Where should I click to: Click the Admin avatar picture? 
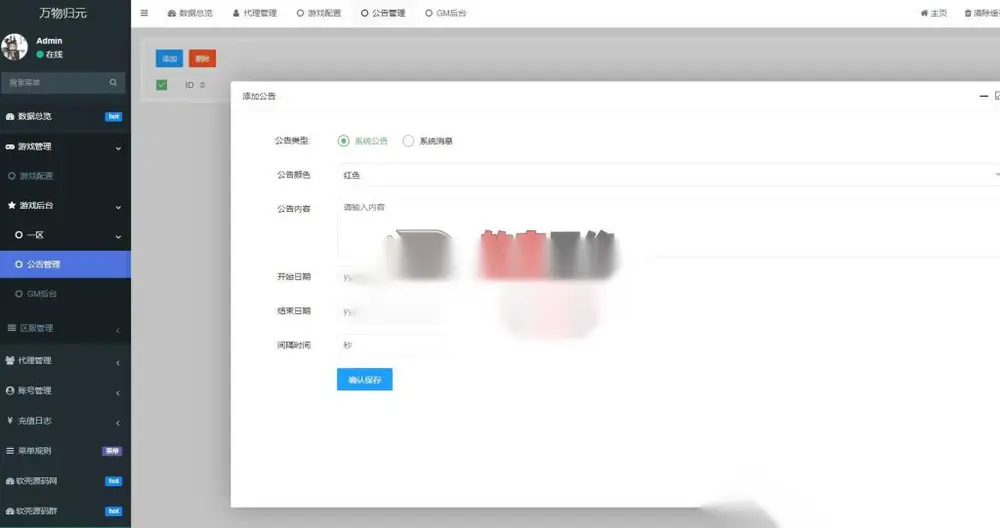point(14,47)
